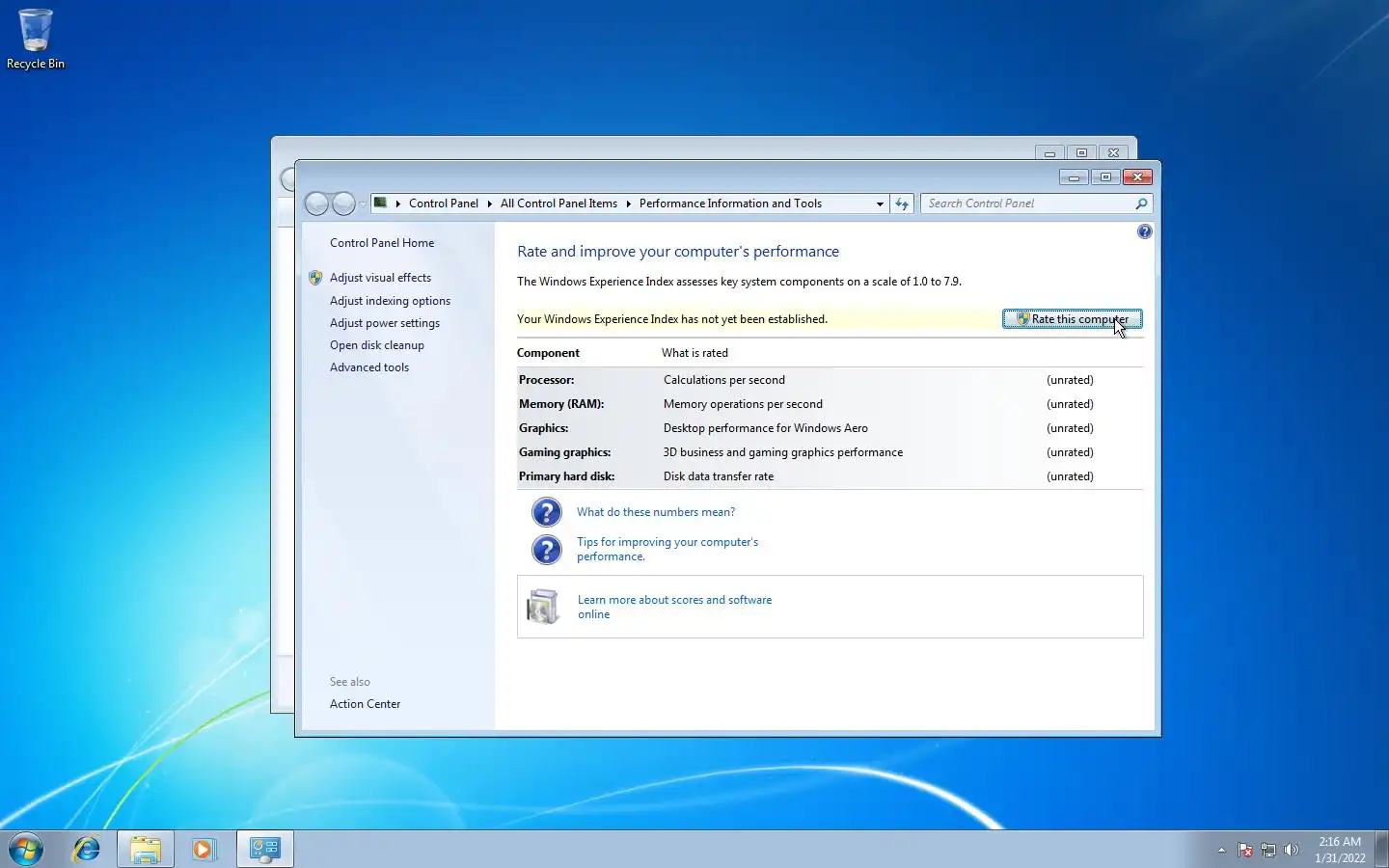Go to Control Panel breadcrumb
Screen dimensions: 1389x868
point(444,203)
